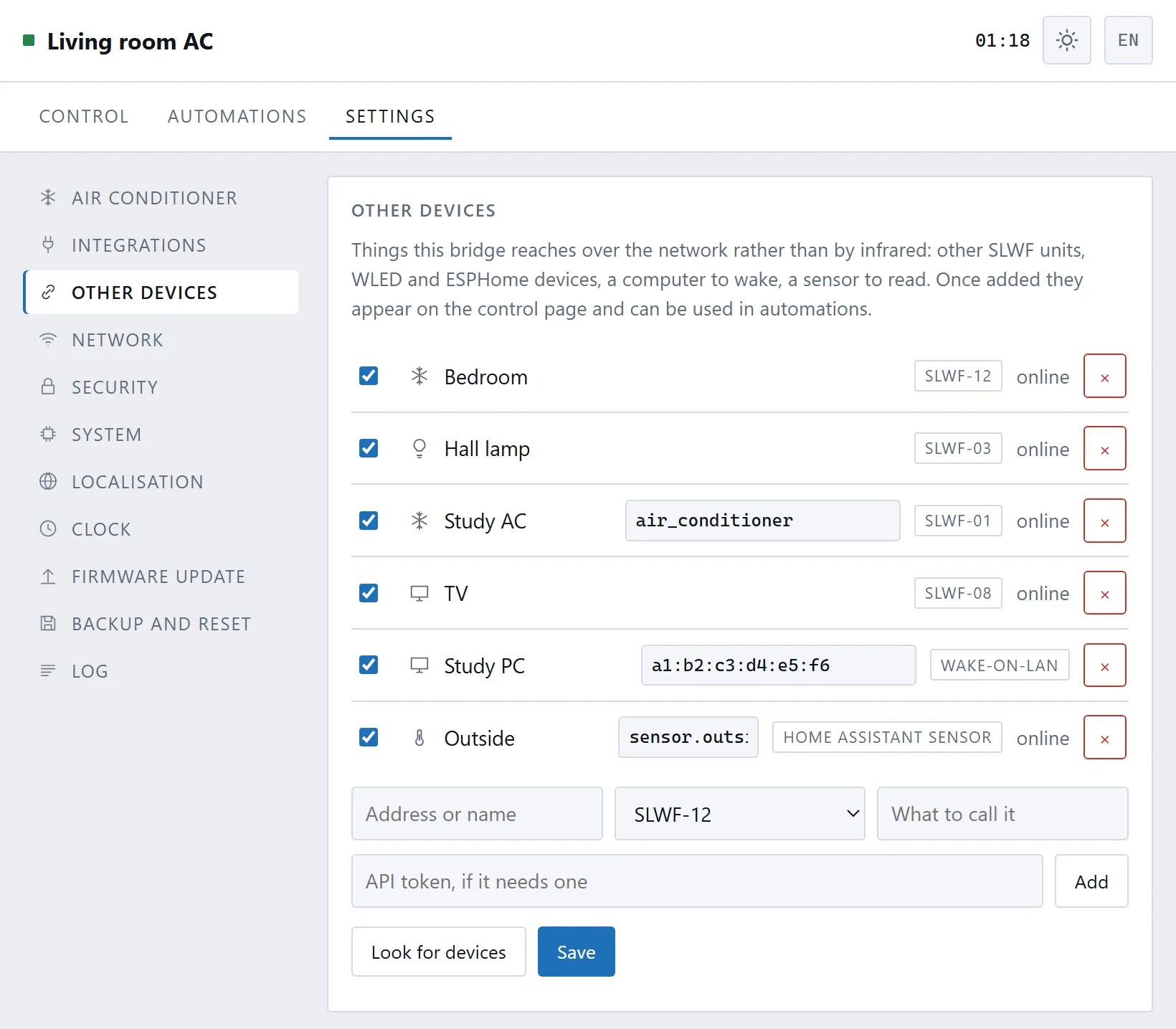Open the SLWF-12 device type dropdown
The image size is (1176, 1029).
point(739,814)
